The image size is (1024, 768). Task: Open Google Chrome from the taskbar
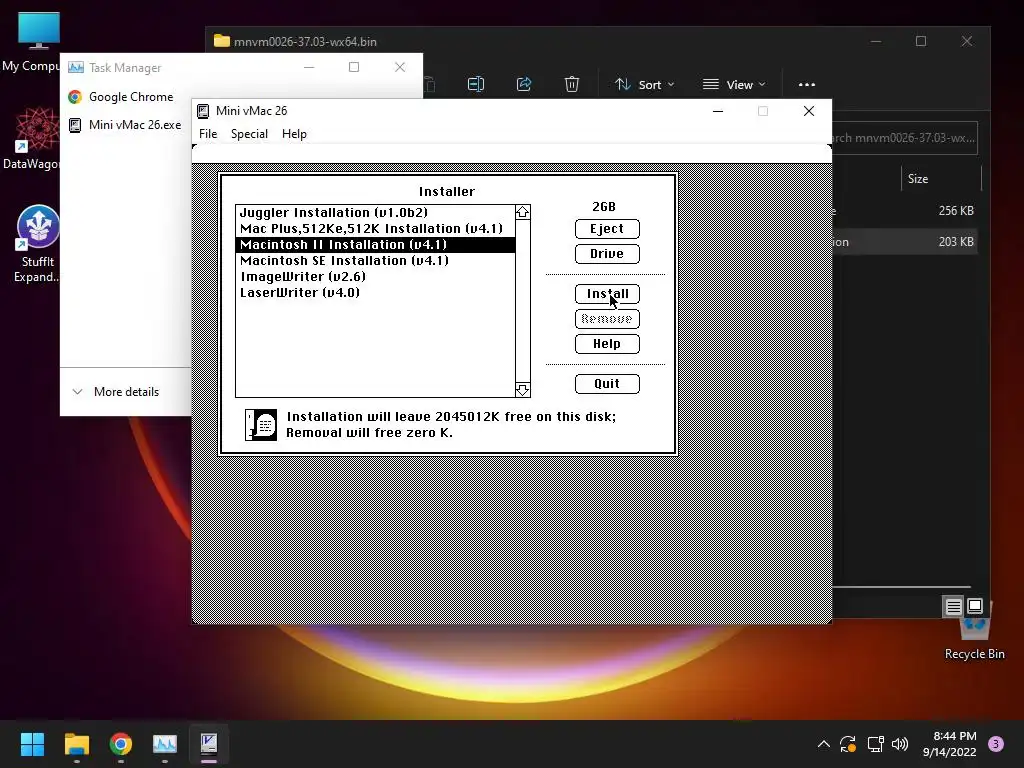pos(121,744)
